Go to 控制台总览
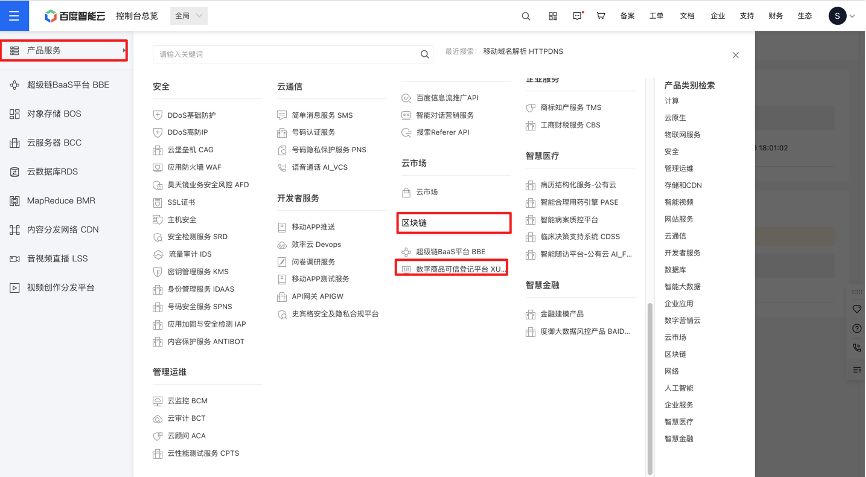 tap(137, 16)
